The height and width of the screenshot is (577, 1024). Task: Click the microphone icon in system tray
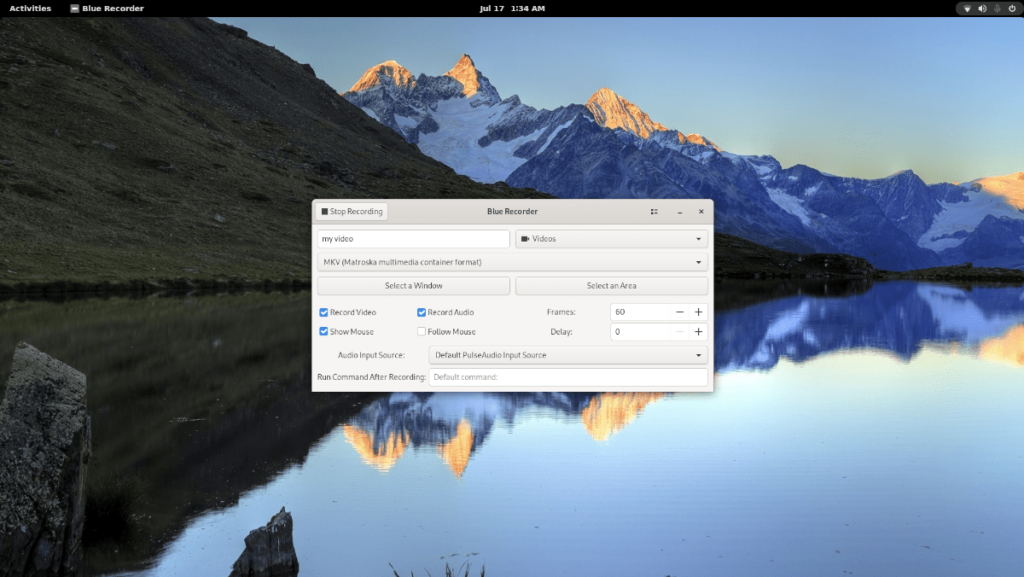(x=996, y=8)
